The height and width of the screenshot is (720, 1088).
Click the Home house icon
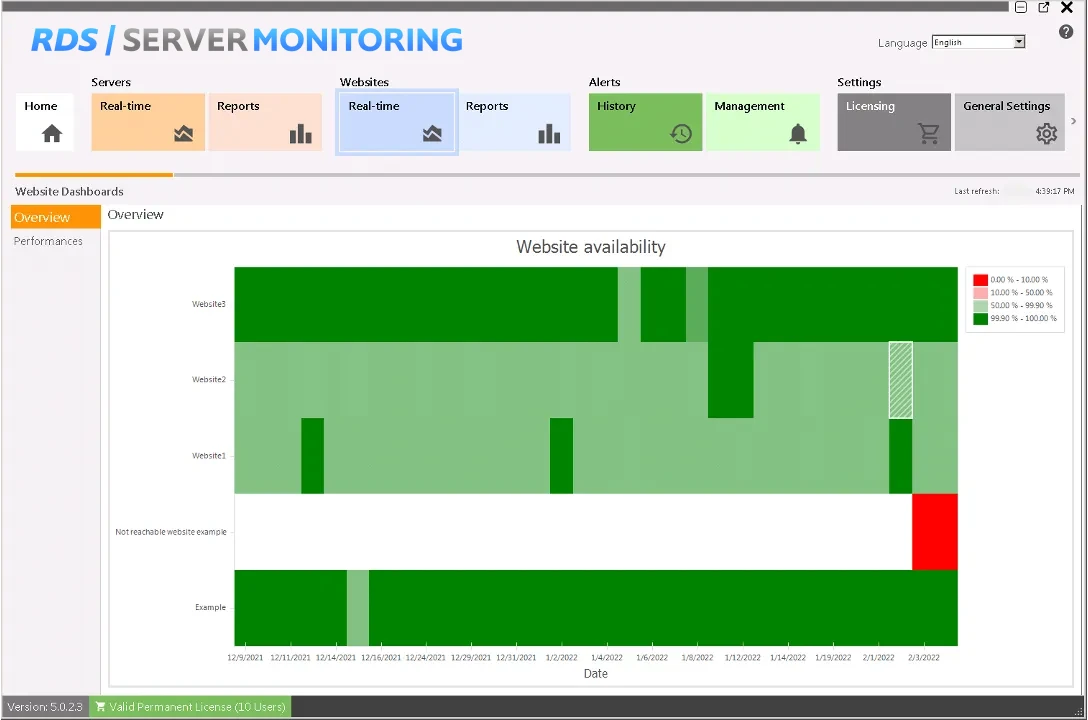pos(52,134)
